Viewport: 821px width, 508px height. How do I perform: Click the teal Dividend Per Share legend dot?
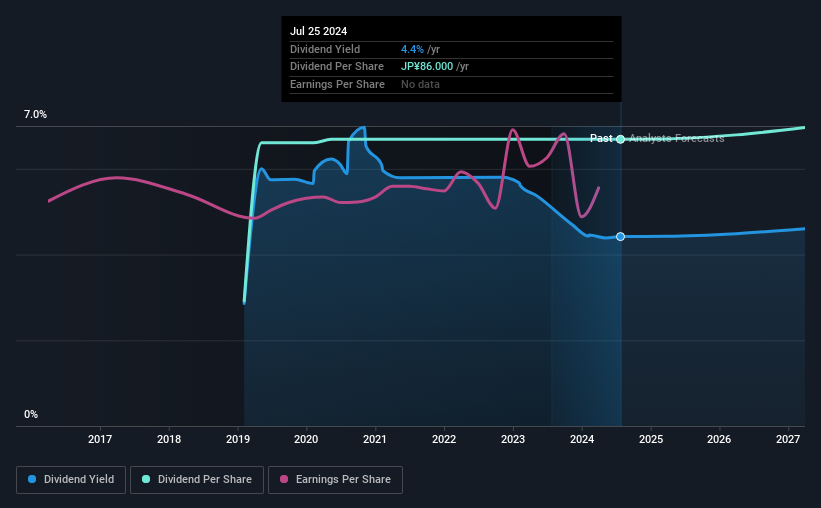click(x=146, y=479)
